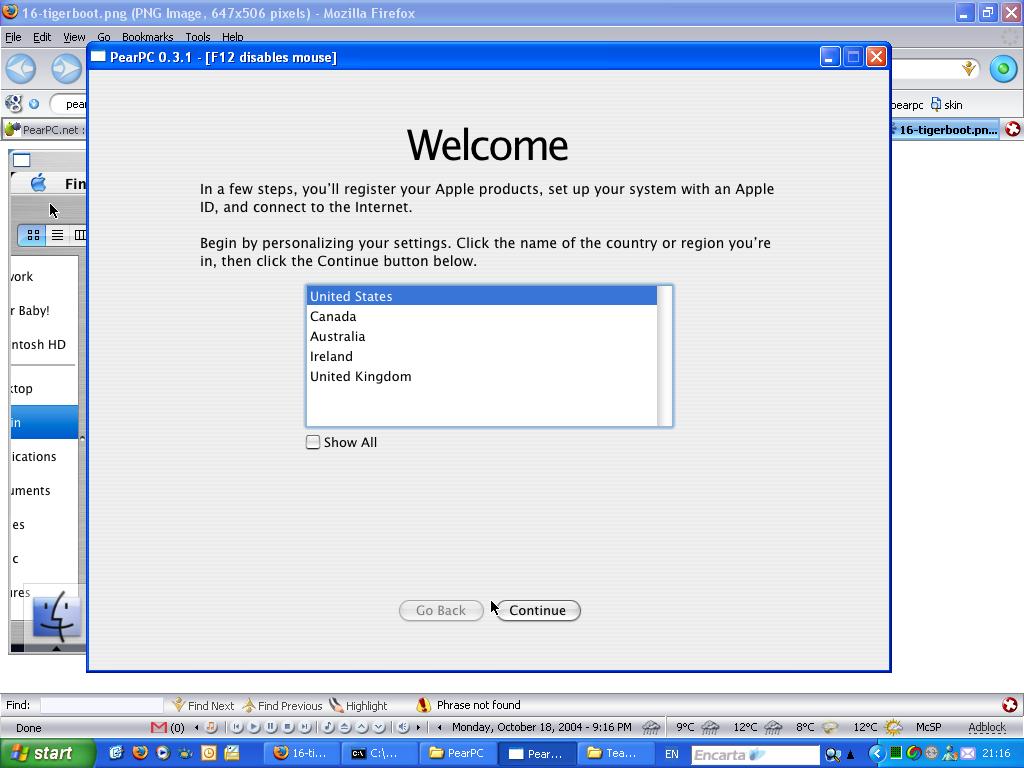The width and height of the screenshot is (1024, 768).
Task: Switch to Tea... folder taskbar button
Action: 615,753
